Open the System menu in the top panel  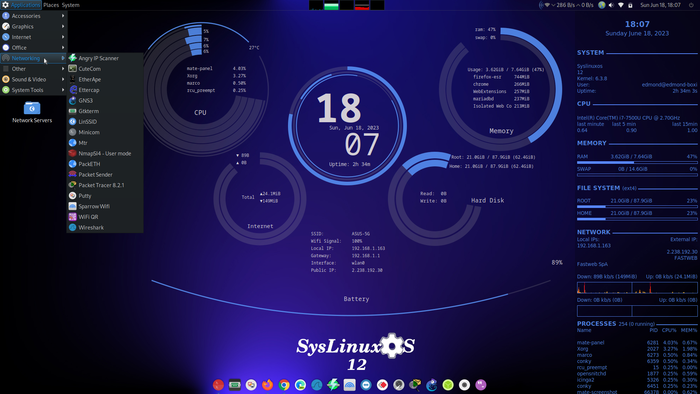[71, 5]
